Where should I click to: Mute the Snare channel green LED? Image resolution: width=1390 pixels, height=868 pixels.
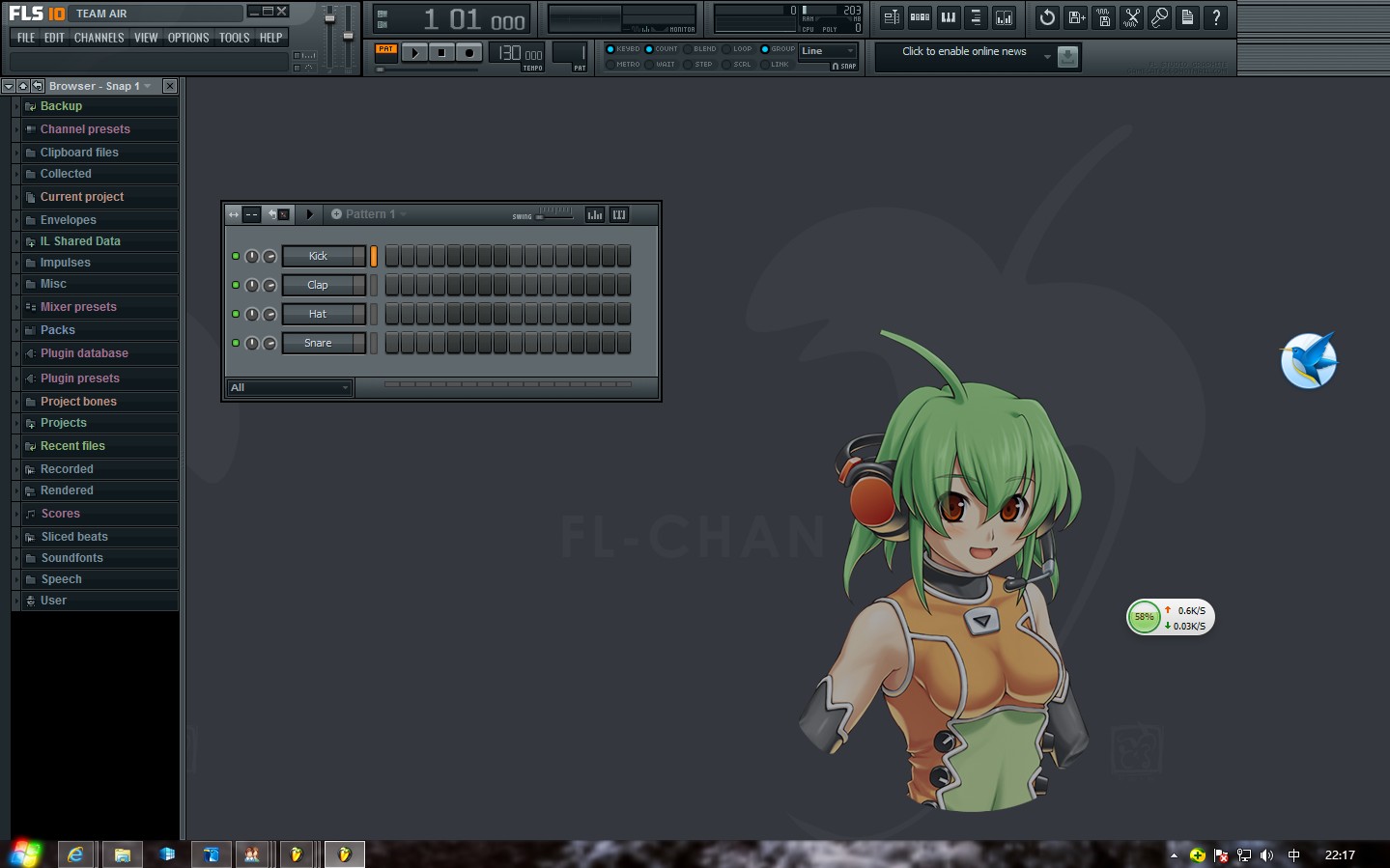click(x=236, y=343)
